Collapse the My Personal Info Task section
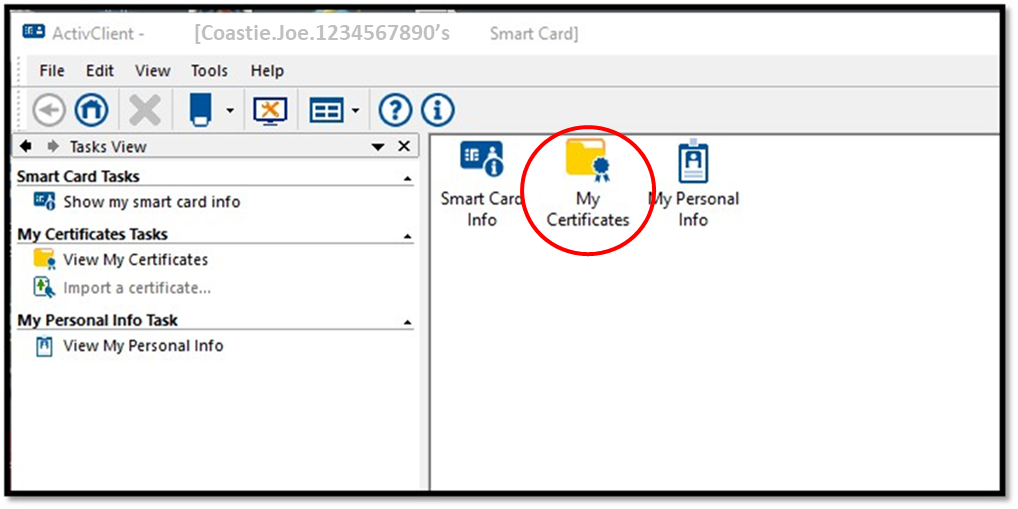 coord(407,322)
